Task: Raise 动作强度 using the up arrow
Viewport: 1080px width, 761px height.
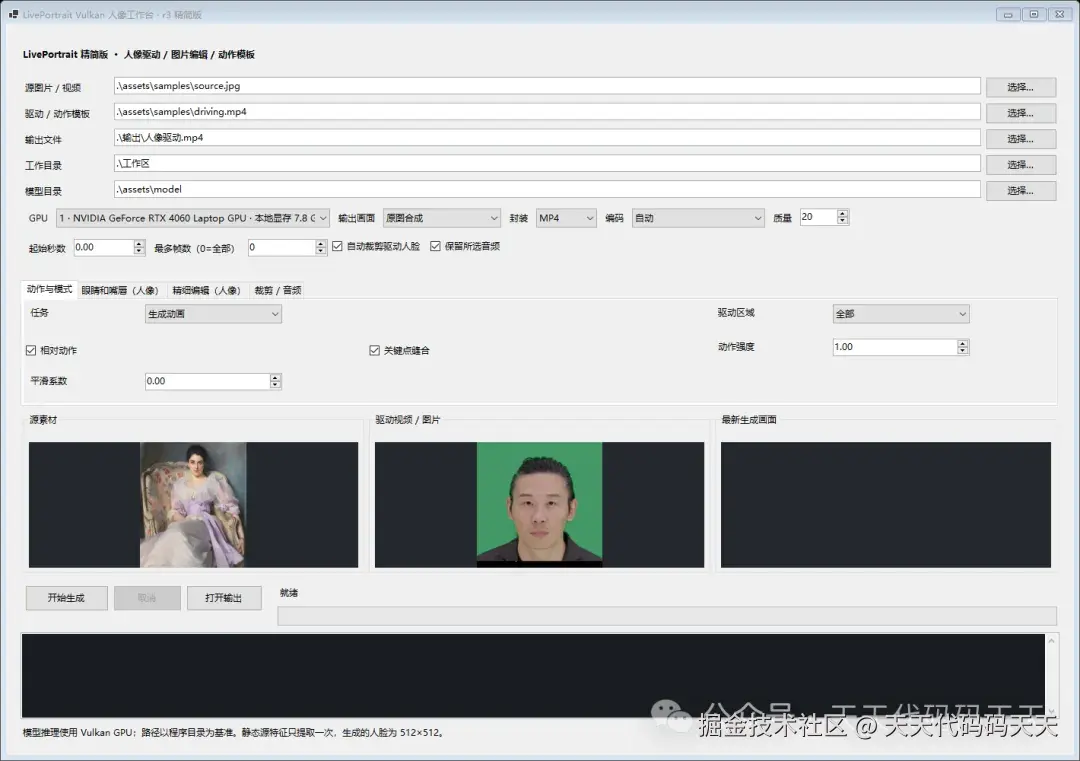Action: 963,344
